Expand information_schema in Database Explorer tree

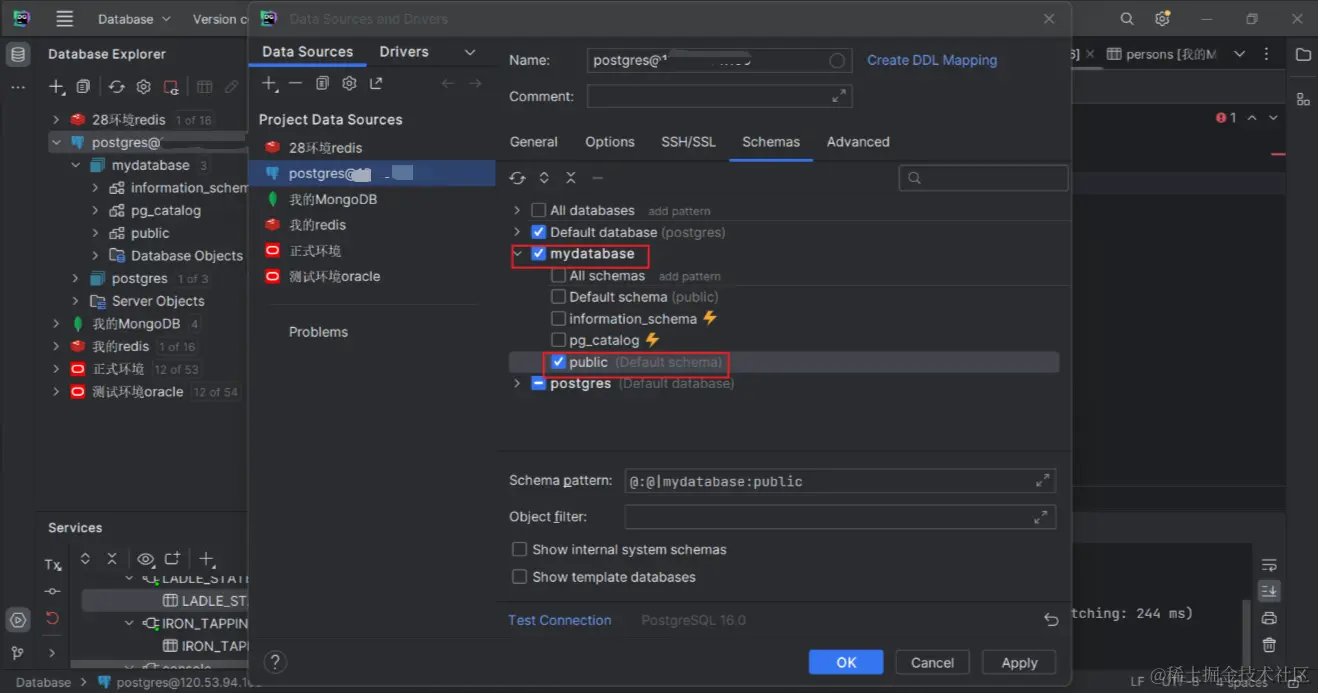(x=95, y=188)
